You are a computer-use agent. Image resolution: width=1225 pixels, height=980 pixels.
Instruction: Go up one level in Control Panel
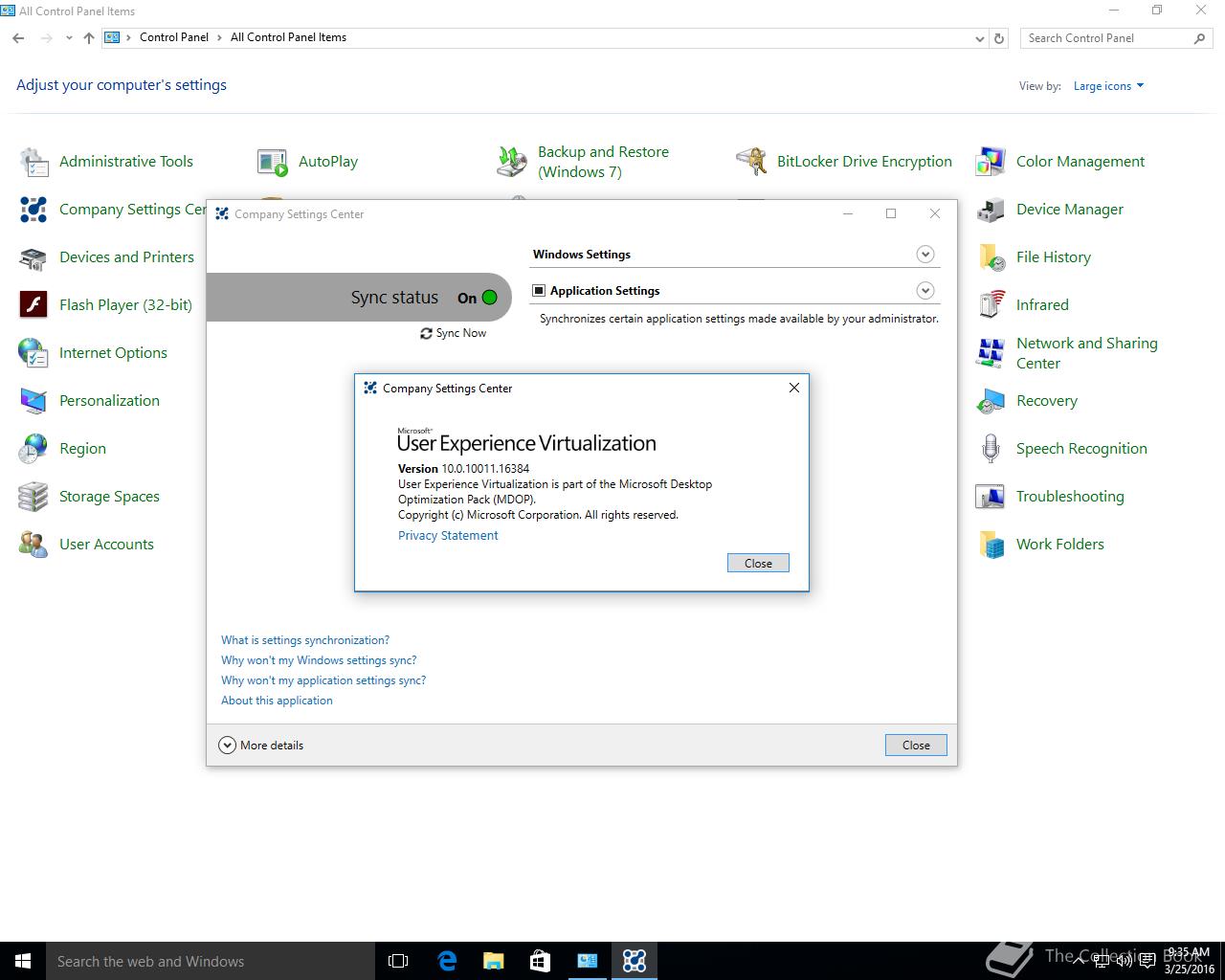tap(89, 38)
